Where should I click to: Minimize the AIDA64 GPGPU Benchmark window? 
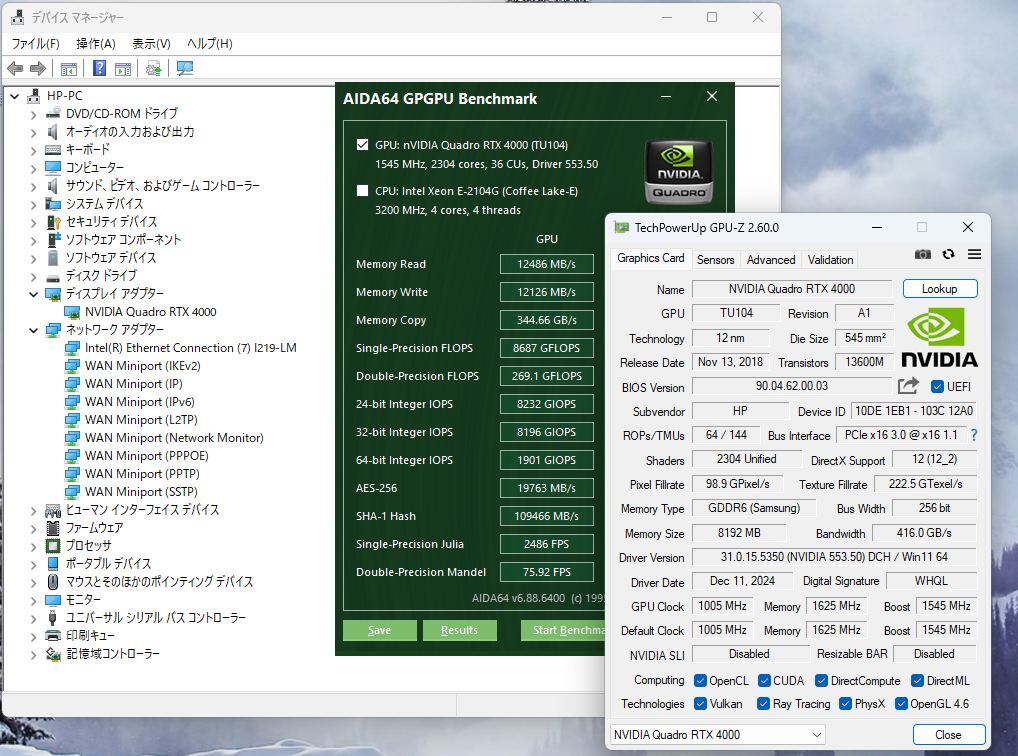[665, 97]
